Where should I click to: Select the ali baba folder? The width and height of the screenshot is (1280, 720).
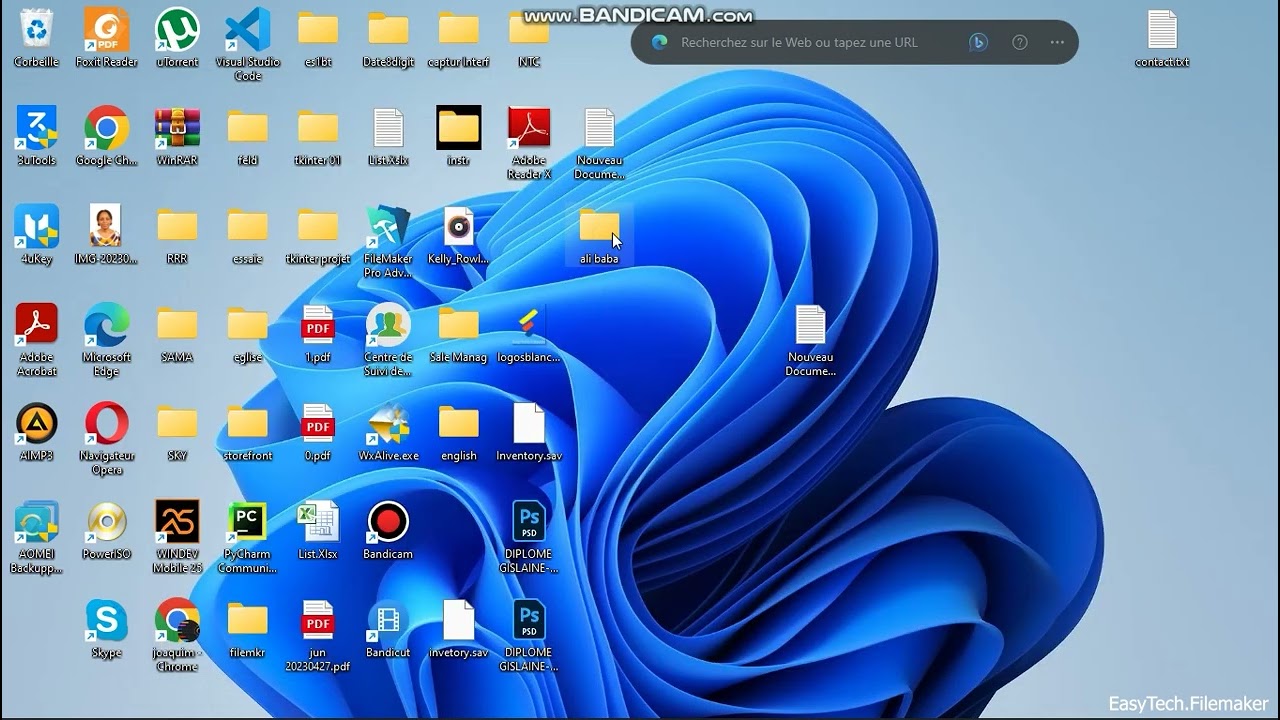[599, 226]
